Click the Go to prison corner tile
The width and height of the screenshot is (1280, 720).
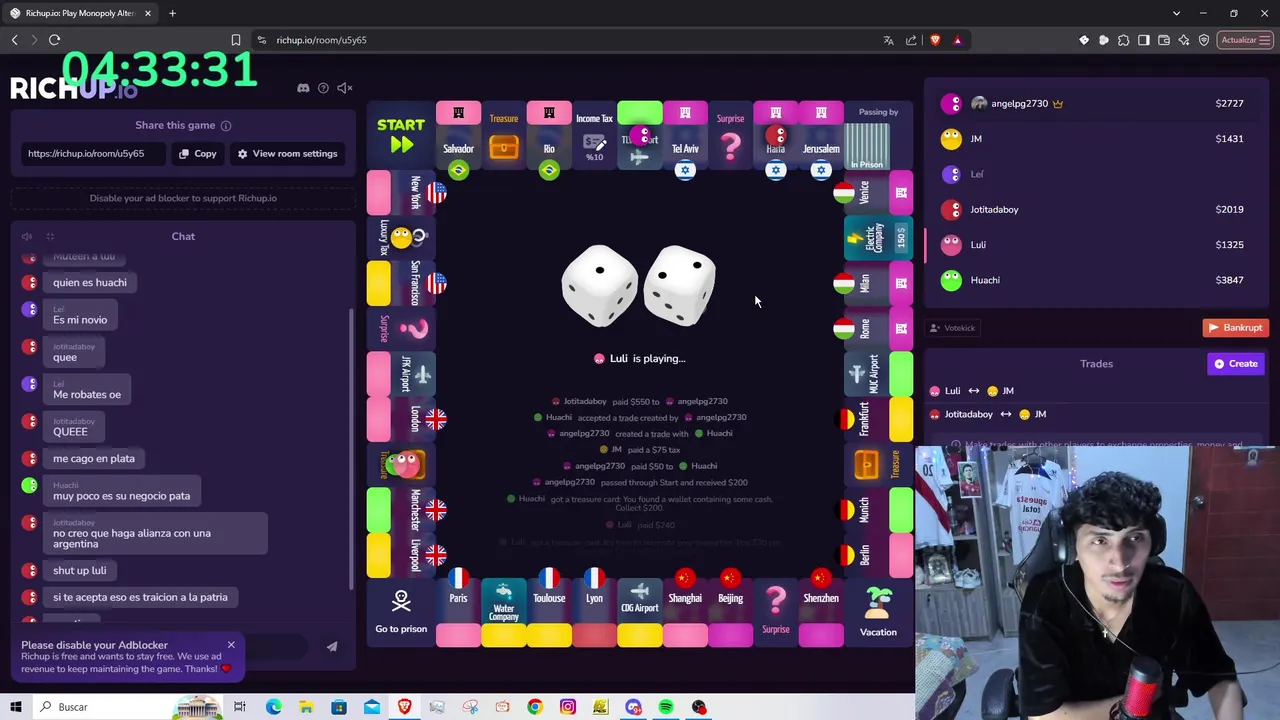401,612
